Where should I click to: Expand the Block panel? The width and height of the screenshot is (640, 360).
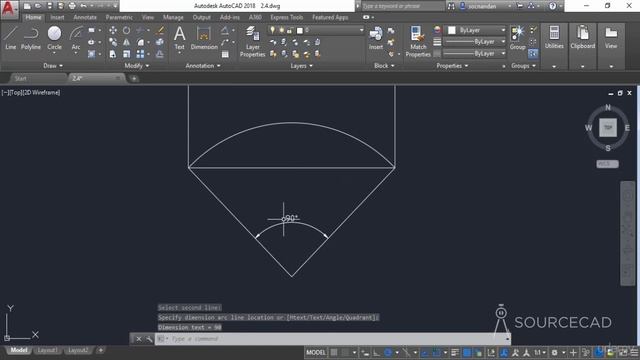click(x=384, y=66)
